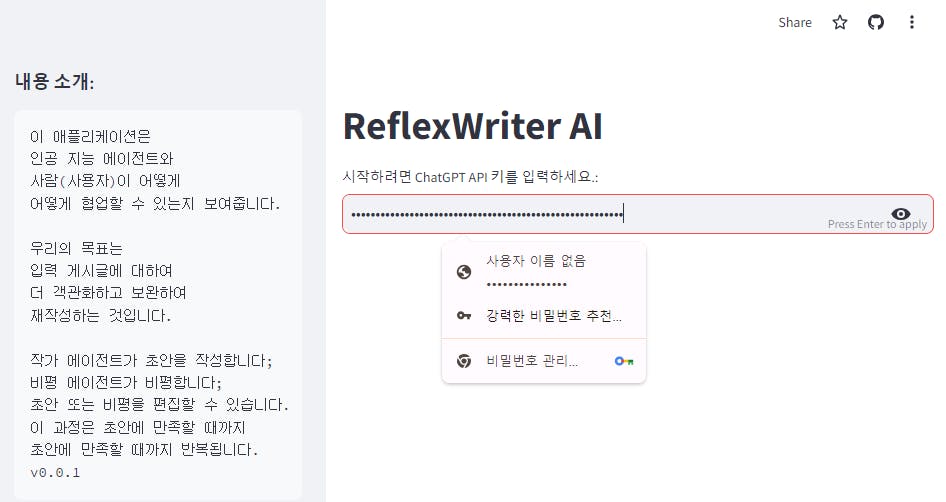Click the Share button
This screenshot has height=502, width=946.
point(795,22)
